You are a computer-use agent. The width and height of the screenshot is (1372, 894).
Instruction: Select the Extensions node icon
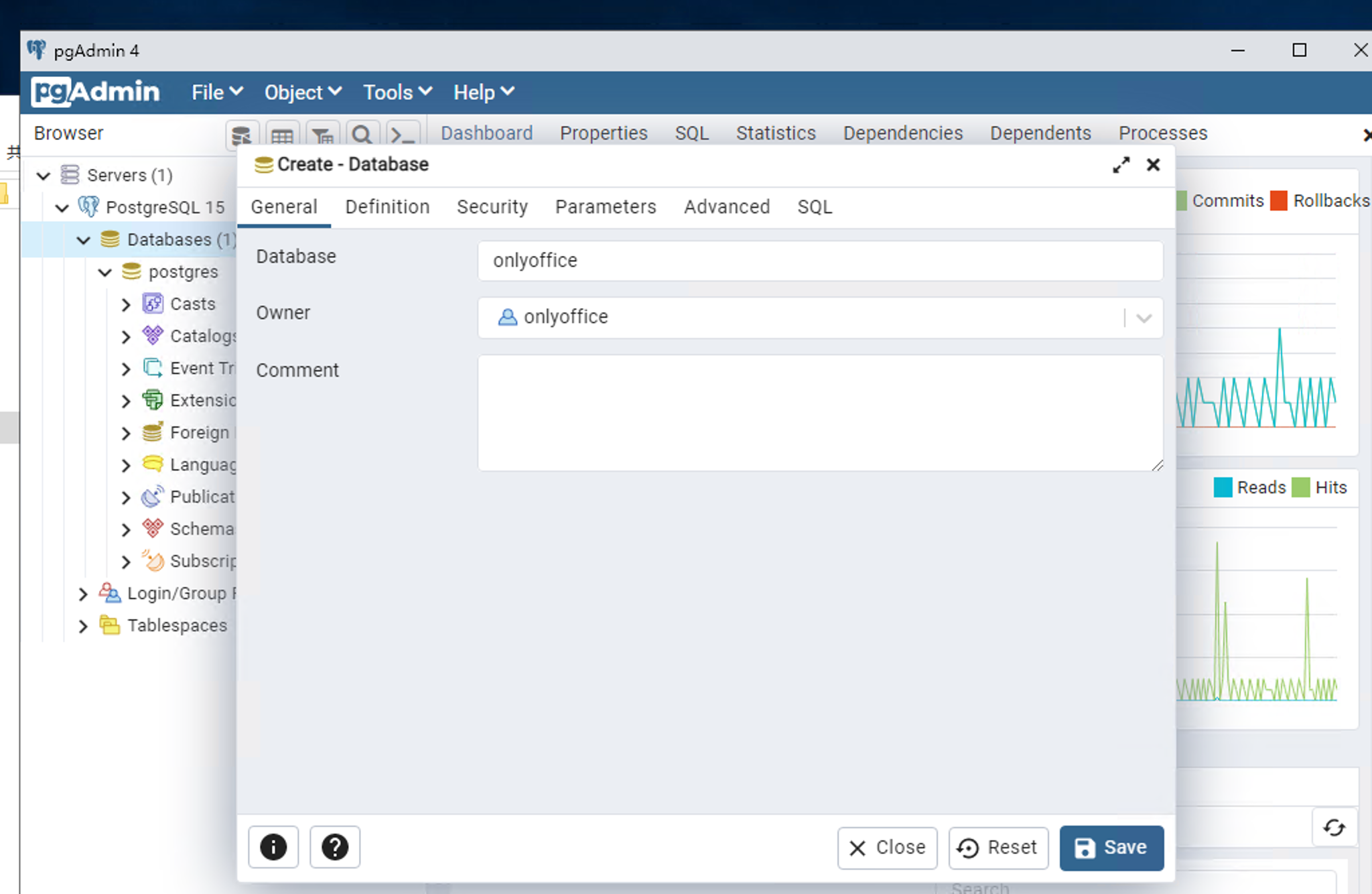coord(153,400)
